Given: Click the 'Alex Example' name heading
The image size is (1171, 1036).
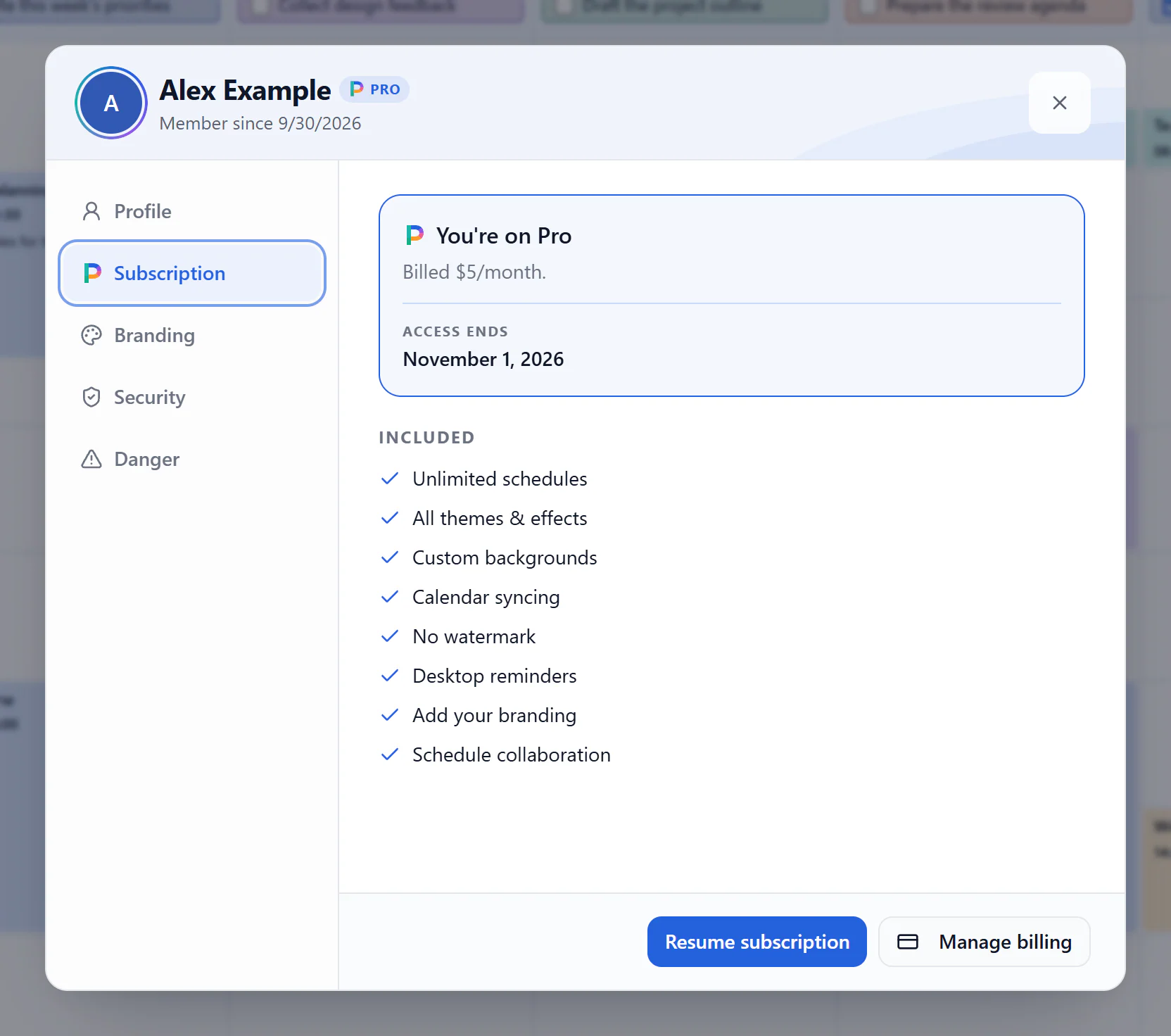Looking at the screenshot, I should [245, 90].
